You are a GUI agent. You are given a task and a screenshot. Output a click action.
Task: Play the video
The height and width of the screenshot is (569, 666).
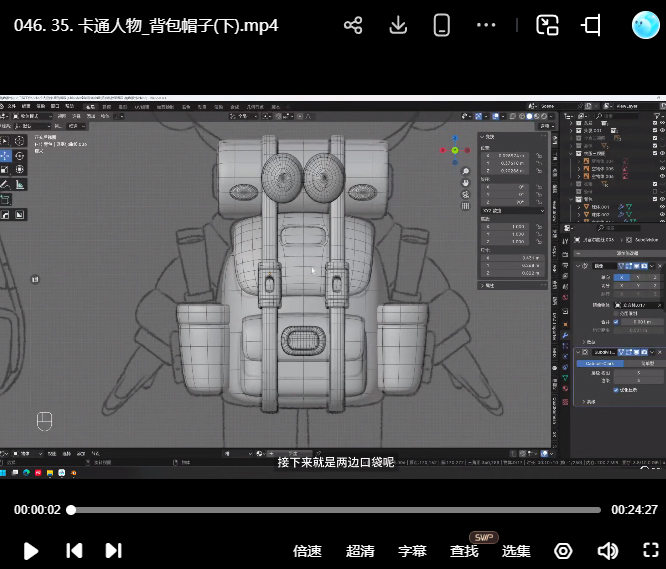(x=30, y=551)
